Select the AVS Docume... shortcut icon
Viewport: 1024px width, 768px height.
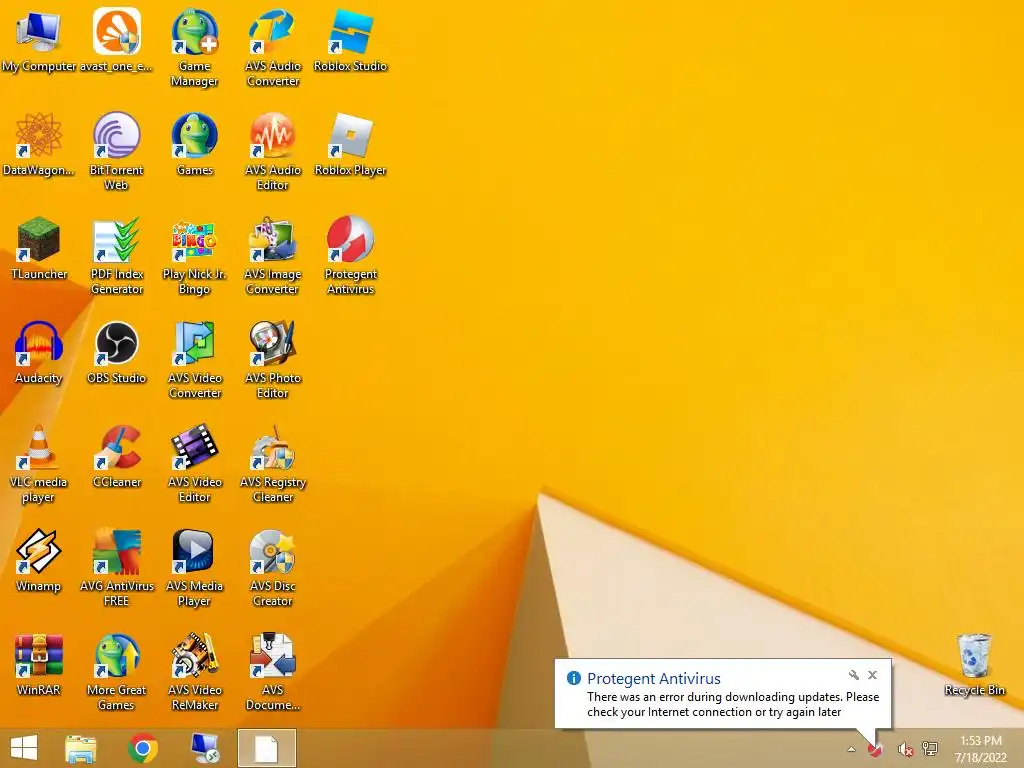click(x=272, y=672)
